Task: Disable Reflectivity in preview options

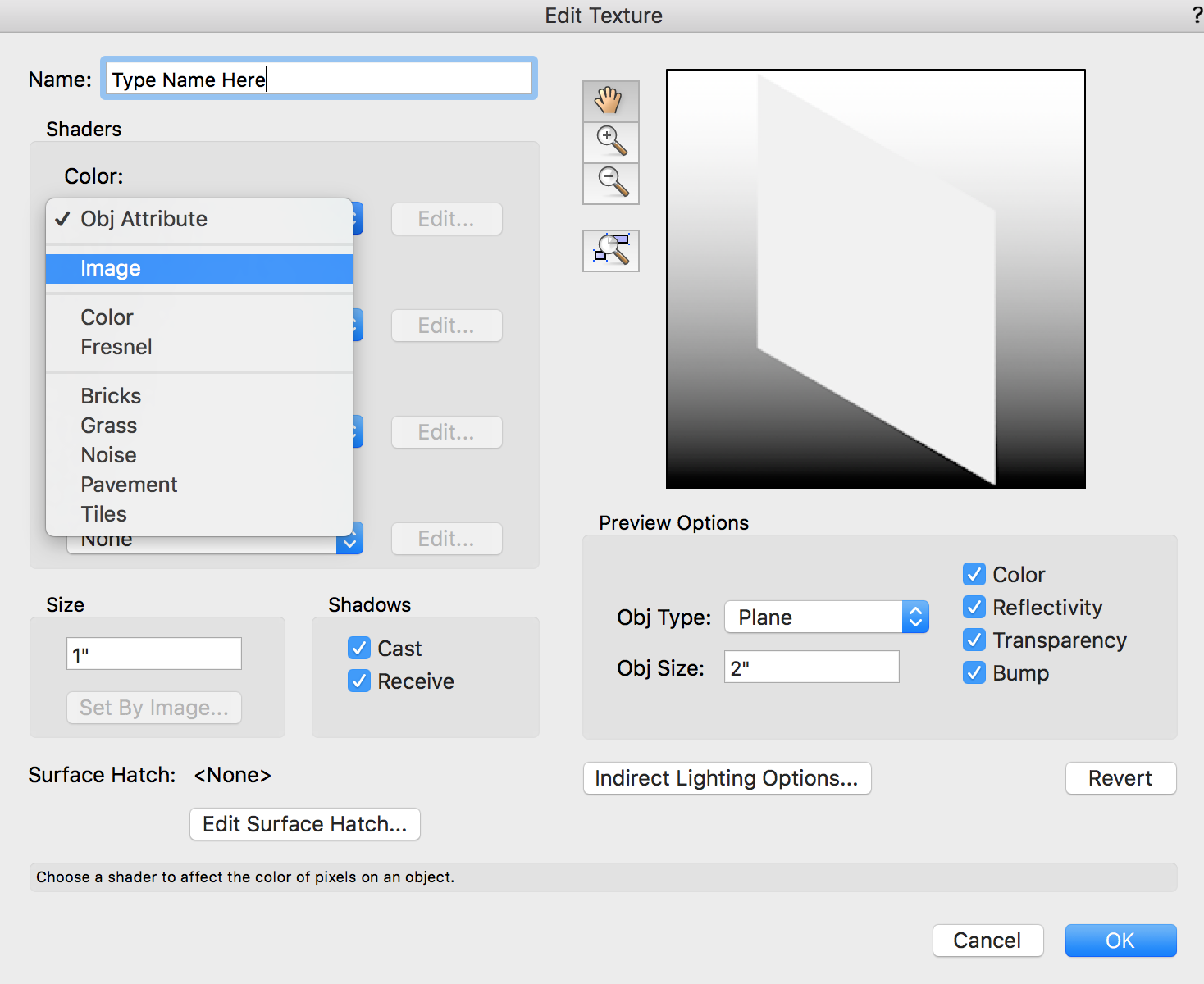Action: [x=974, y=607]
